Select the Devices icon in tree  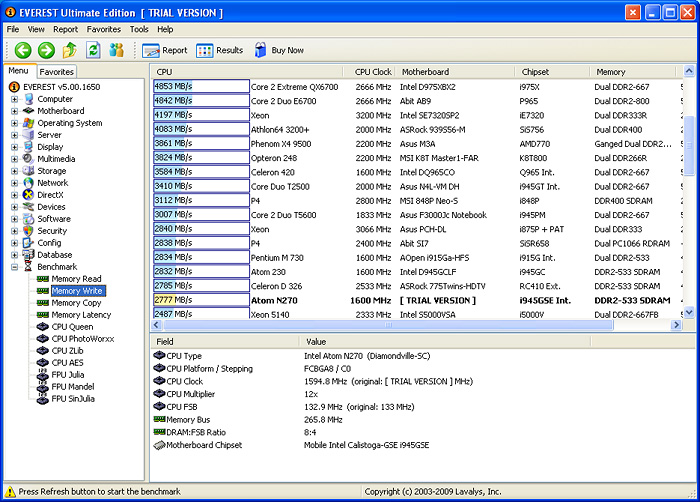pos(29,207)
